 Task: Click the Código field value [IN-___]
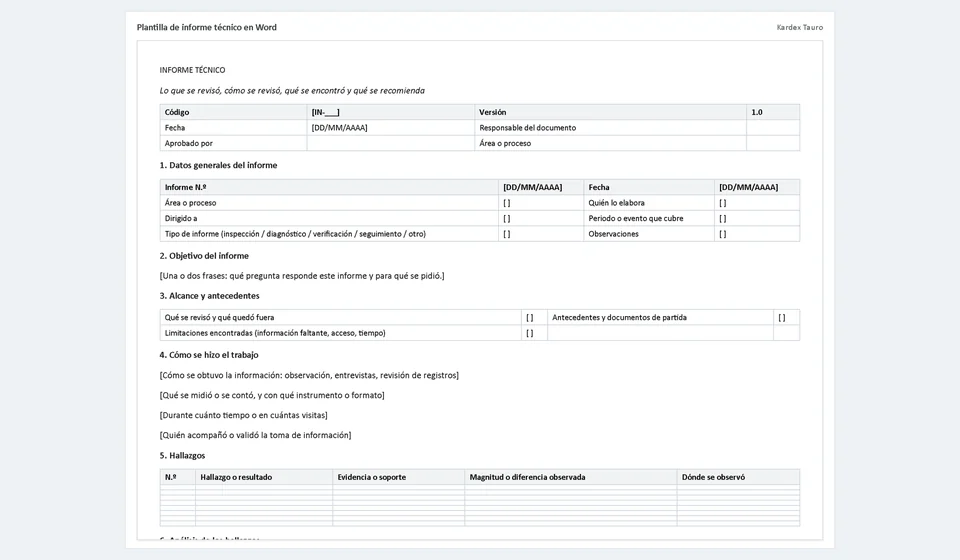pos(325,112)
